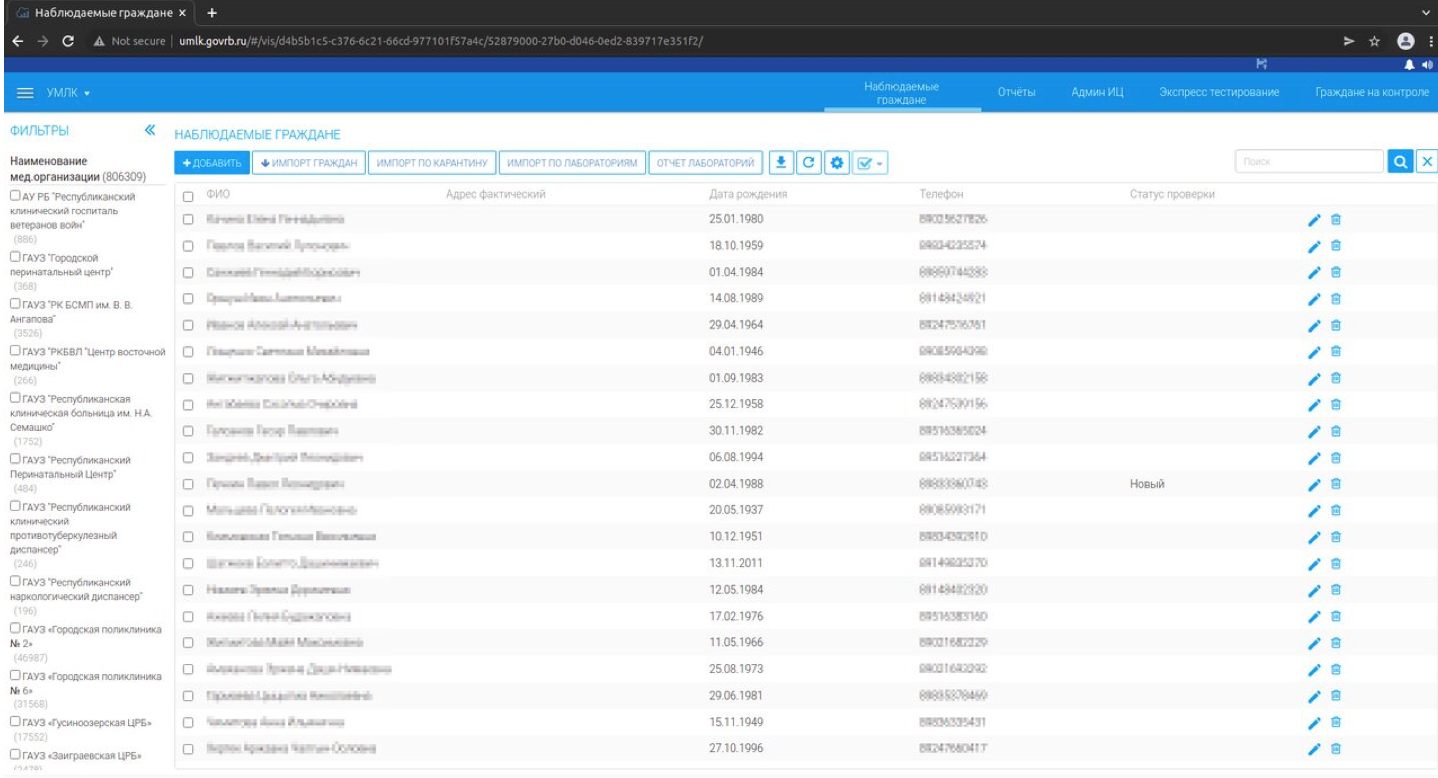The image size is (1438, 778).
Task: Toggle the select-all checkbox beside ФИО header
Action: [x=187, y=194]
